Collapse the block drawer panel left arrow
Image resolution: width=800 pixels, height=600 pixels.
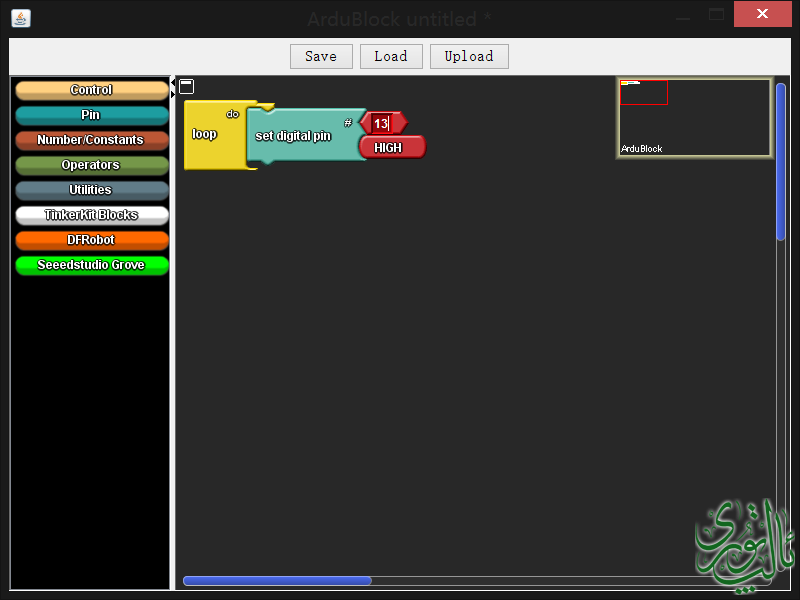point(173,82)
